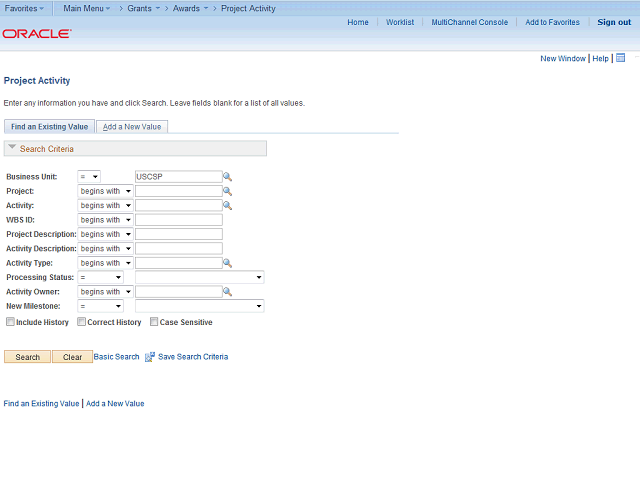The image size is (640, 480).
Task: Click the Sign out link
Action: click(x=614, y=22)
